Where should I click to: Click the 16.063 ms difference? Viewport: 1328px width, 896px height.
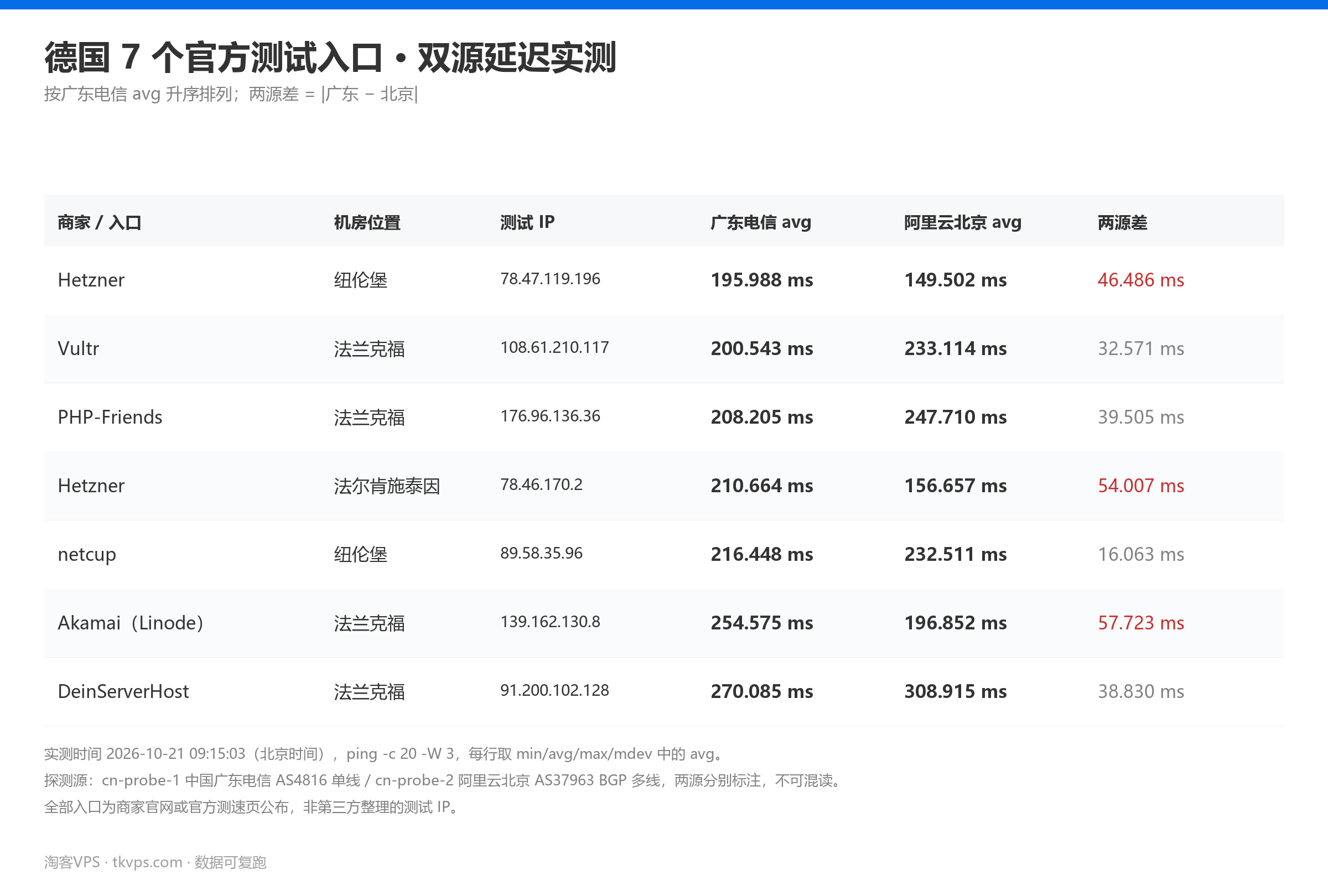1140,555
